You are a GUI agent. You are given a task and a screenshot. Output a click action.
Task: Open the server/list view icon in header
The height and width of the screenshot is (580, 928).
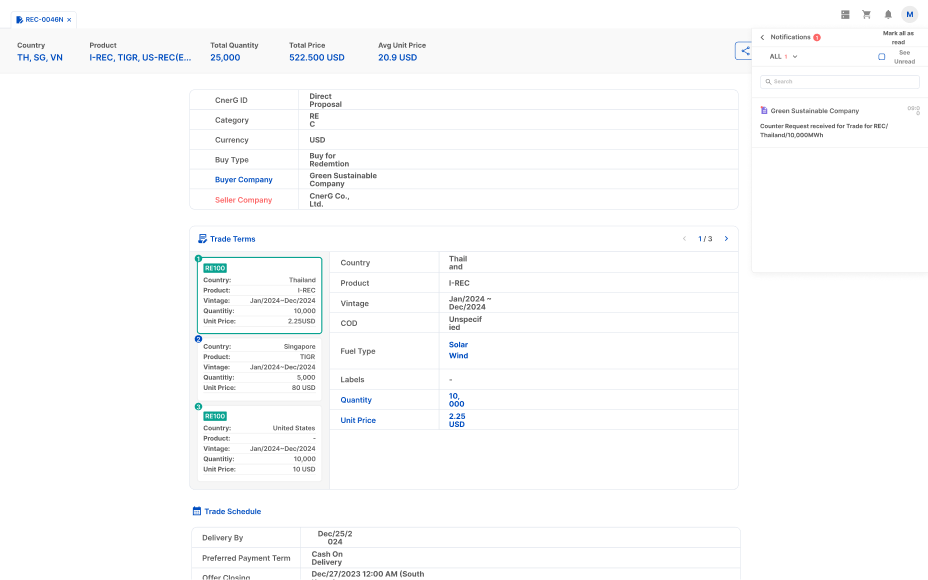(845, 15)
